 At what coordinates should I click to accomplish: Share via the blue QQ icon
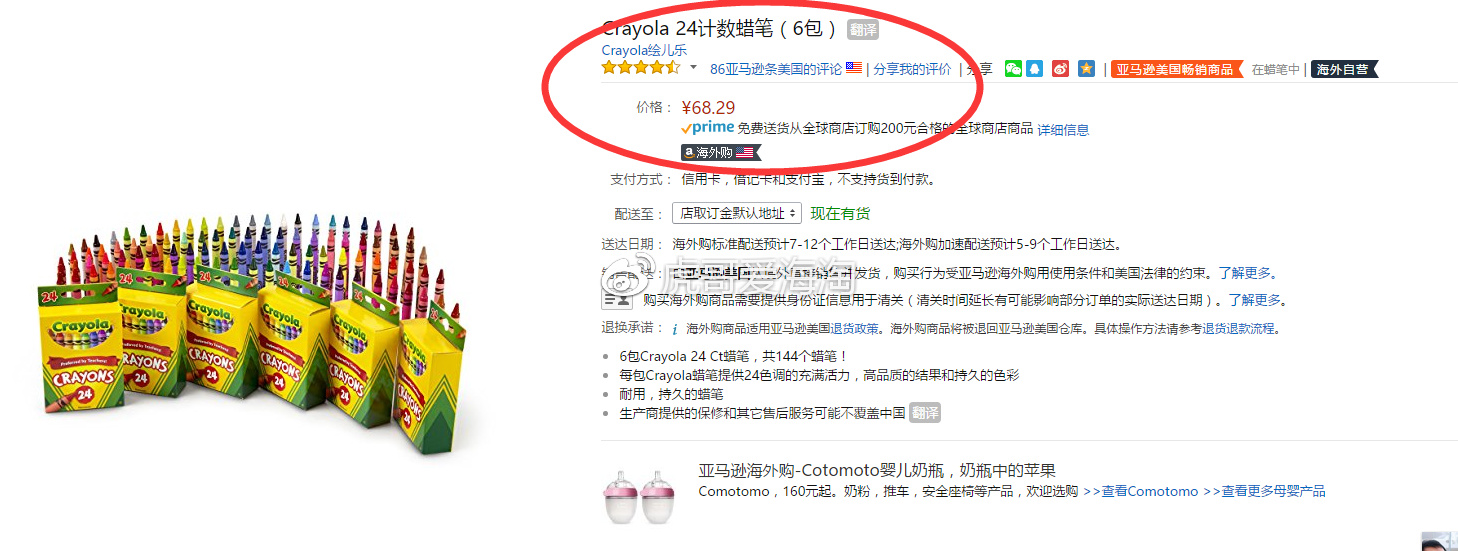[x=1035, y=68]
